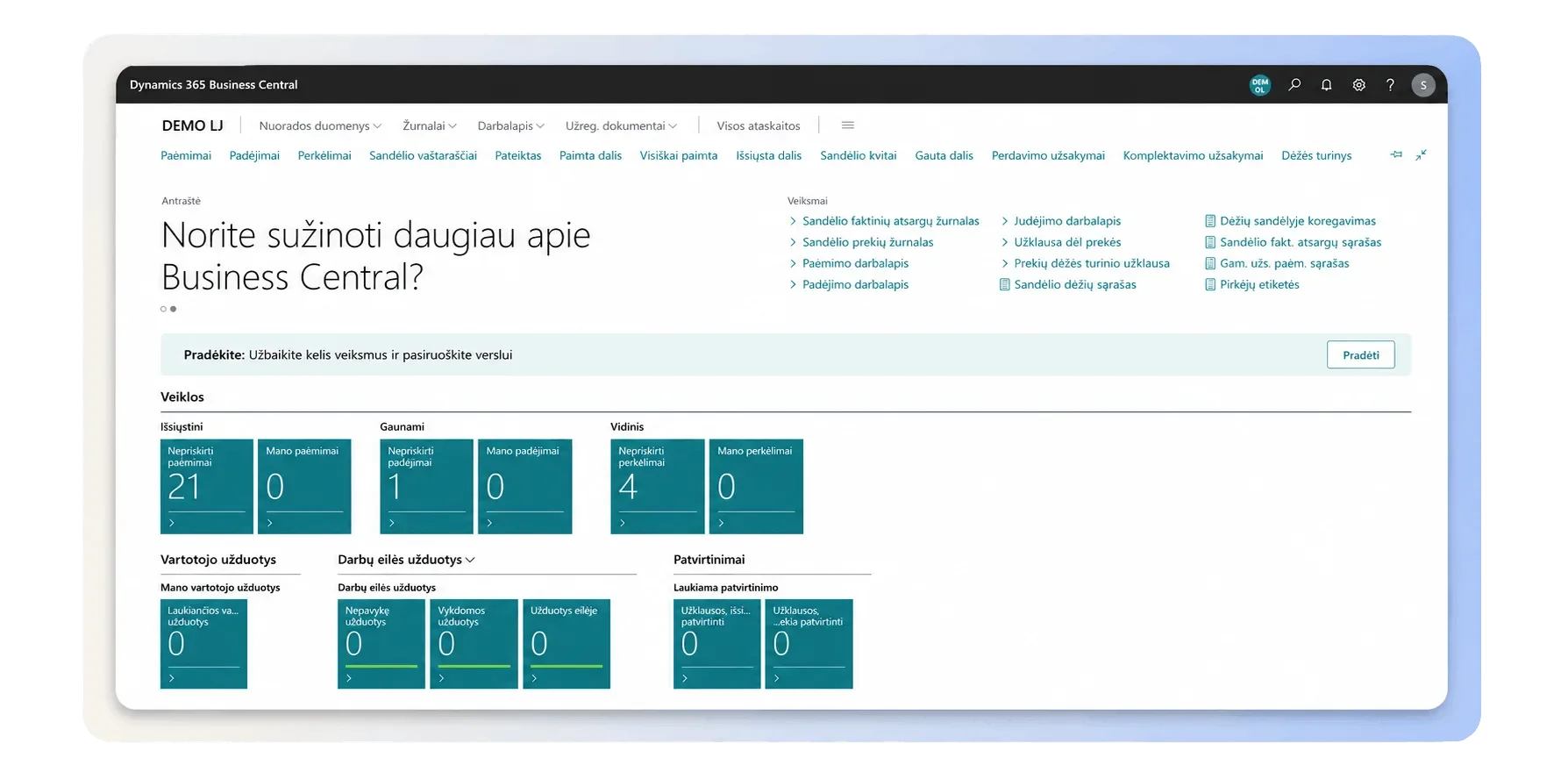Go to Komplektavimo užsakymai navigation link
This screenshot has width=1568, height=772.
[x=1194, y=155]
